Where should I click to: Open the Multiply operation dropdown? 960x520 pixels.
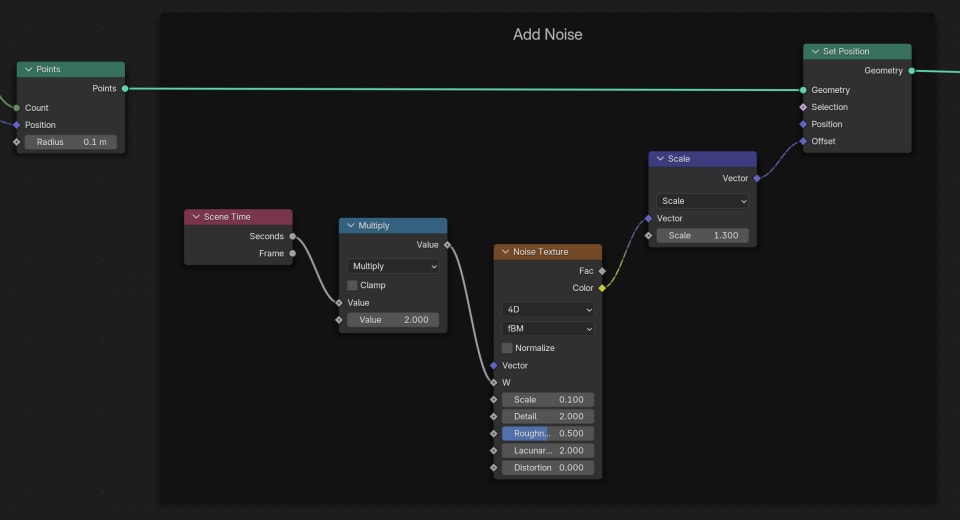pyautogui.click(x=393, y=266)
